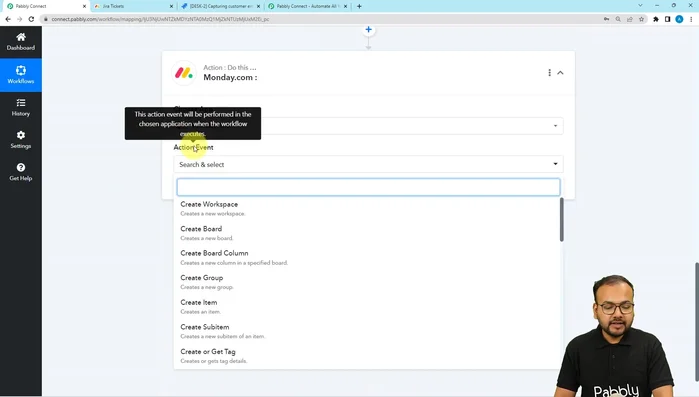
Task: Reload the current page
Action: [31, 19]
